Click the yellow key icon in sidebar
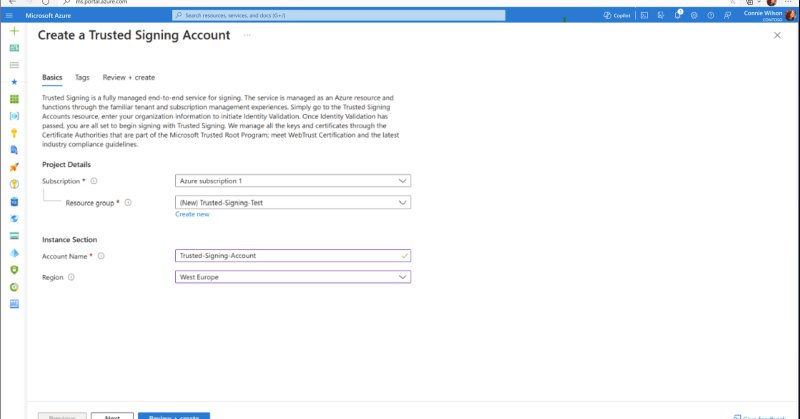Screen dimensions: 800x419 [14, 133]
